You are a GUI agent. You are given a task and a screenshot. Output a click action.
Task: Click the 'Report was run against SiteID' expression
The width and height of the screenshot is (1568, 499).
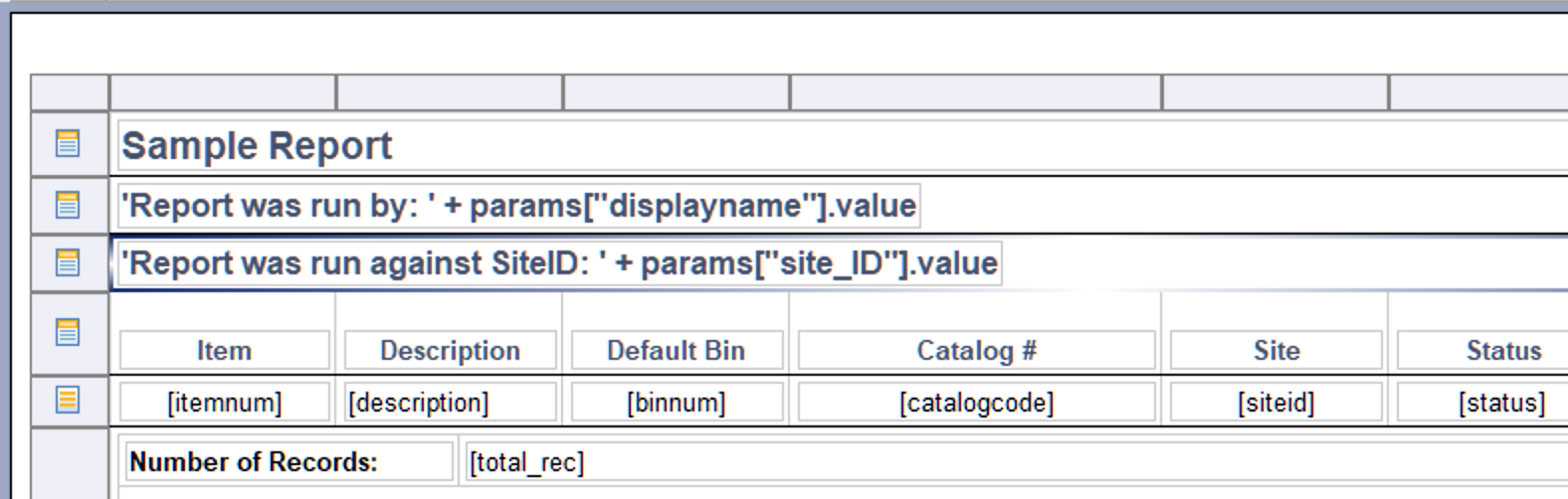[559, 263]
